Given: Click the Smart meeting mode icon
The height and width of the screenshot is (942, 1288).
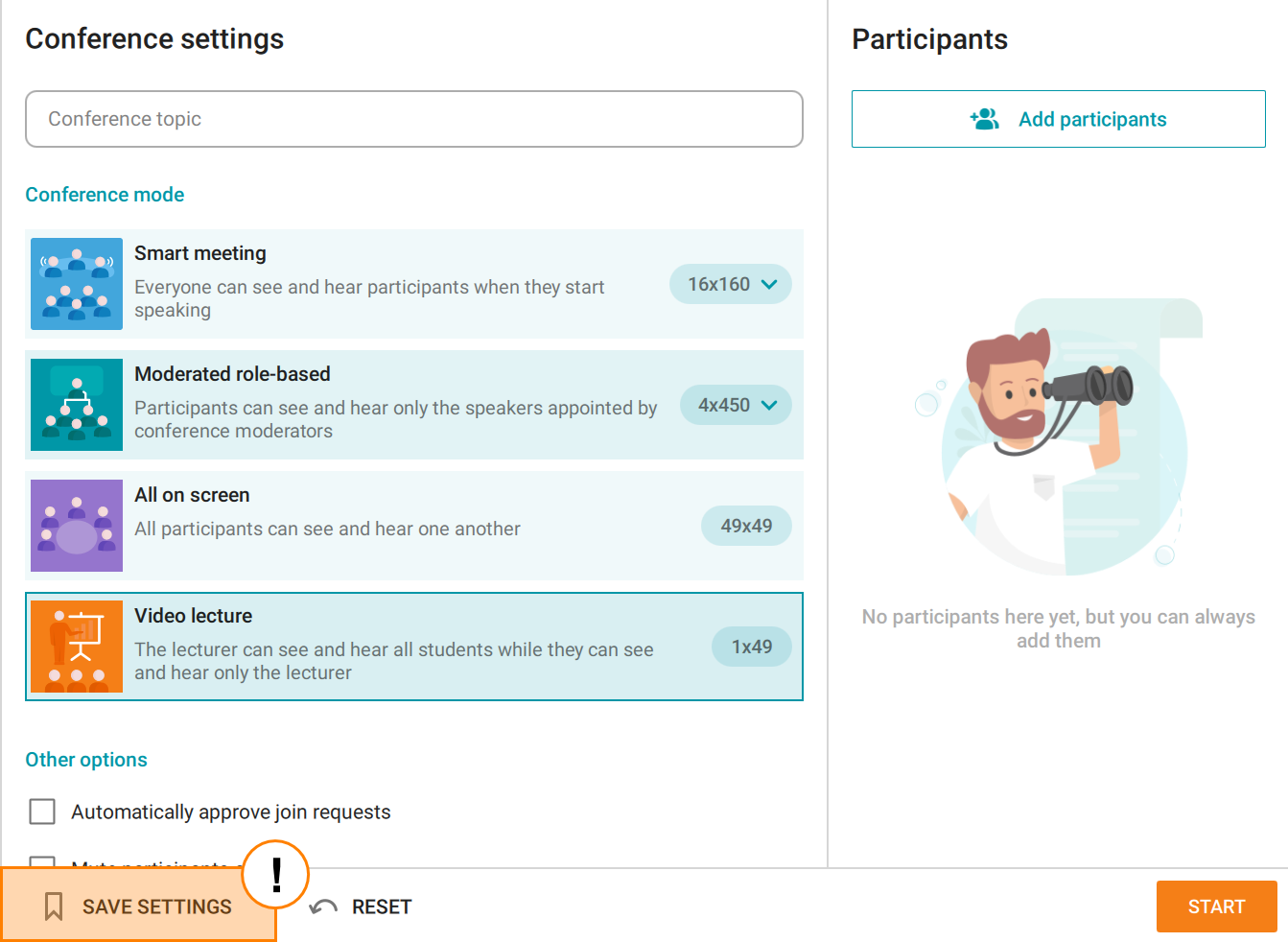Looking at the screenshot, I should click(77, 284).
